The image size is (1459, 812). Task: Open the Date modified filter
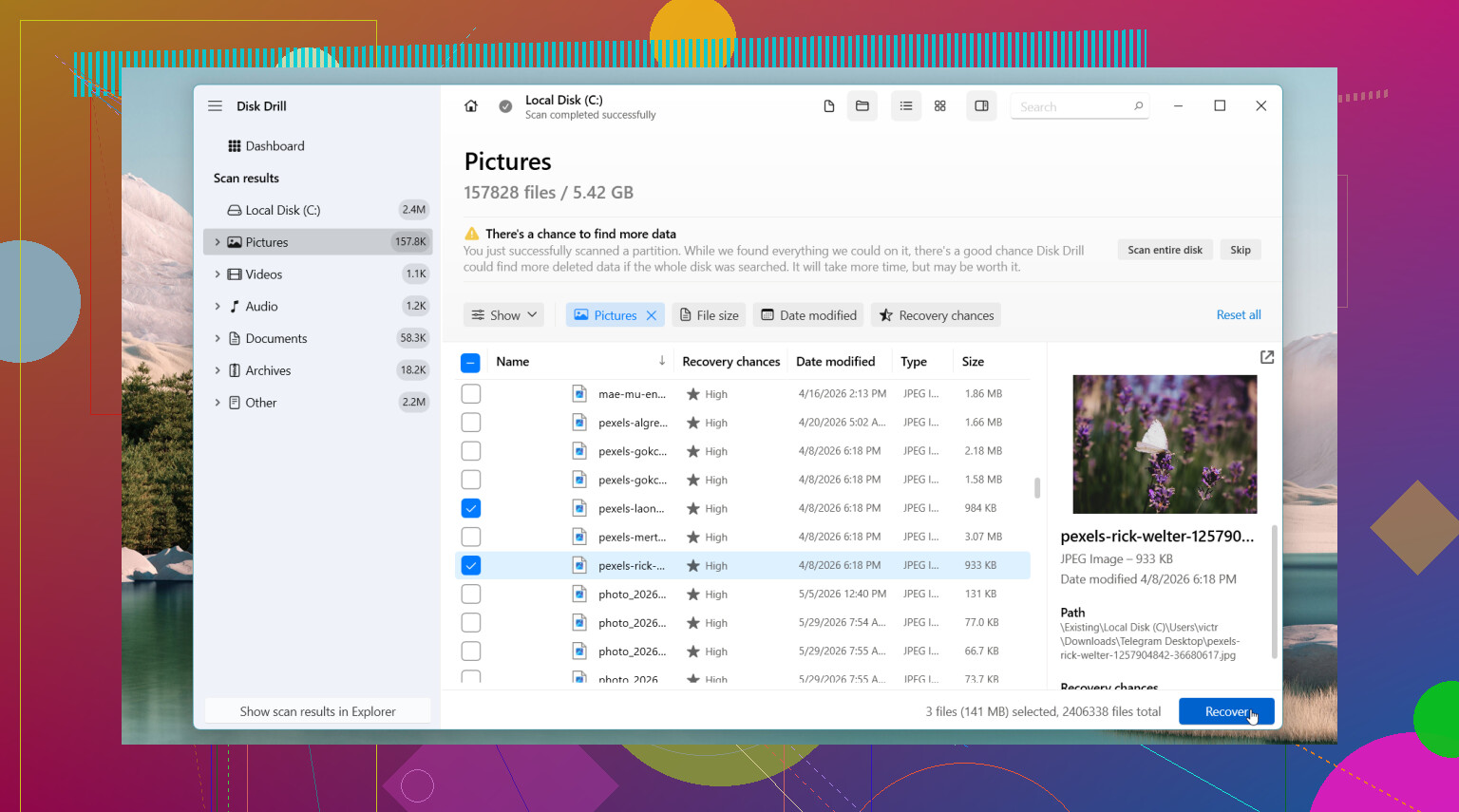(x=808, y=315)
